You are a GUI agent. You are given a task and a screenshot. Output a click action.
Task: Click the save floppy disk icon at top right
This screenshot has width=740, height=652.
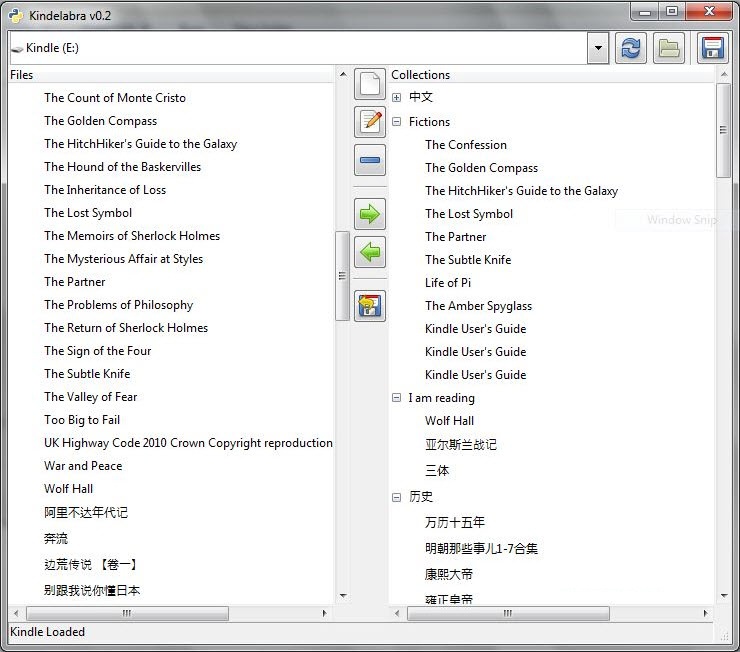pyautogui.click(x=713, y=48)
